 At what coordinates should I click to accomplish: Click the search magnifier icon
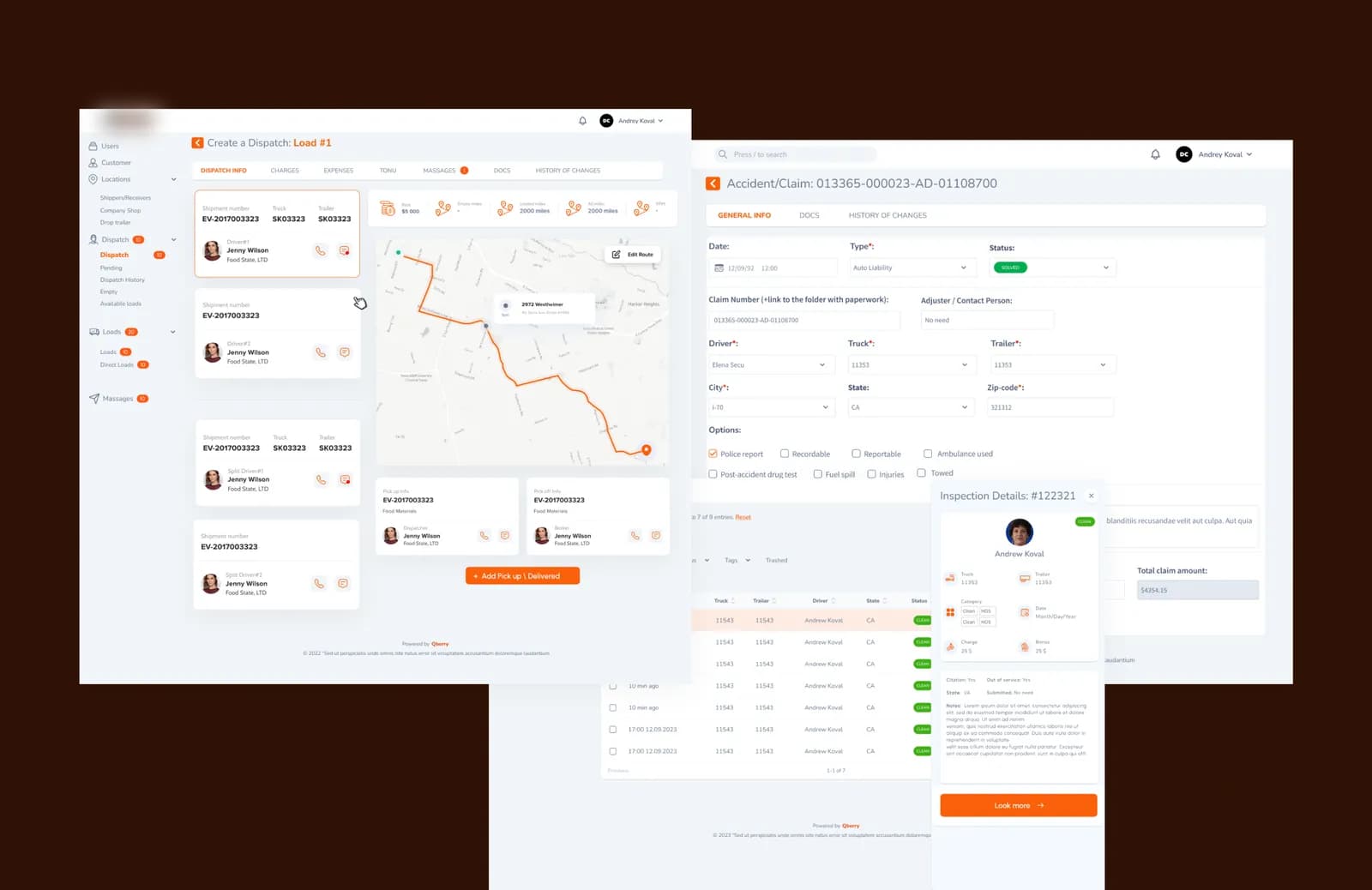click(724, 154)
